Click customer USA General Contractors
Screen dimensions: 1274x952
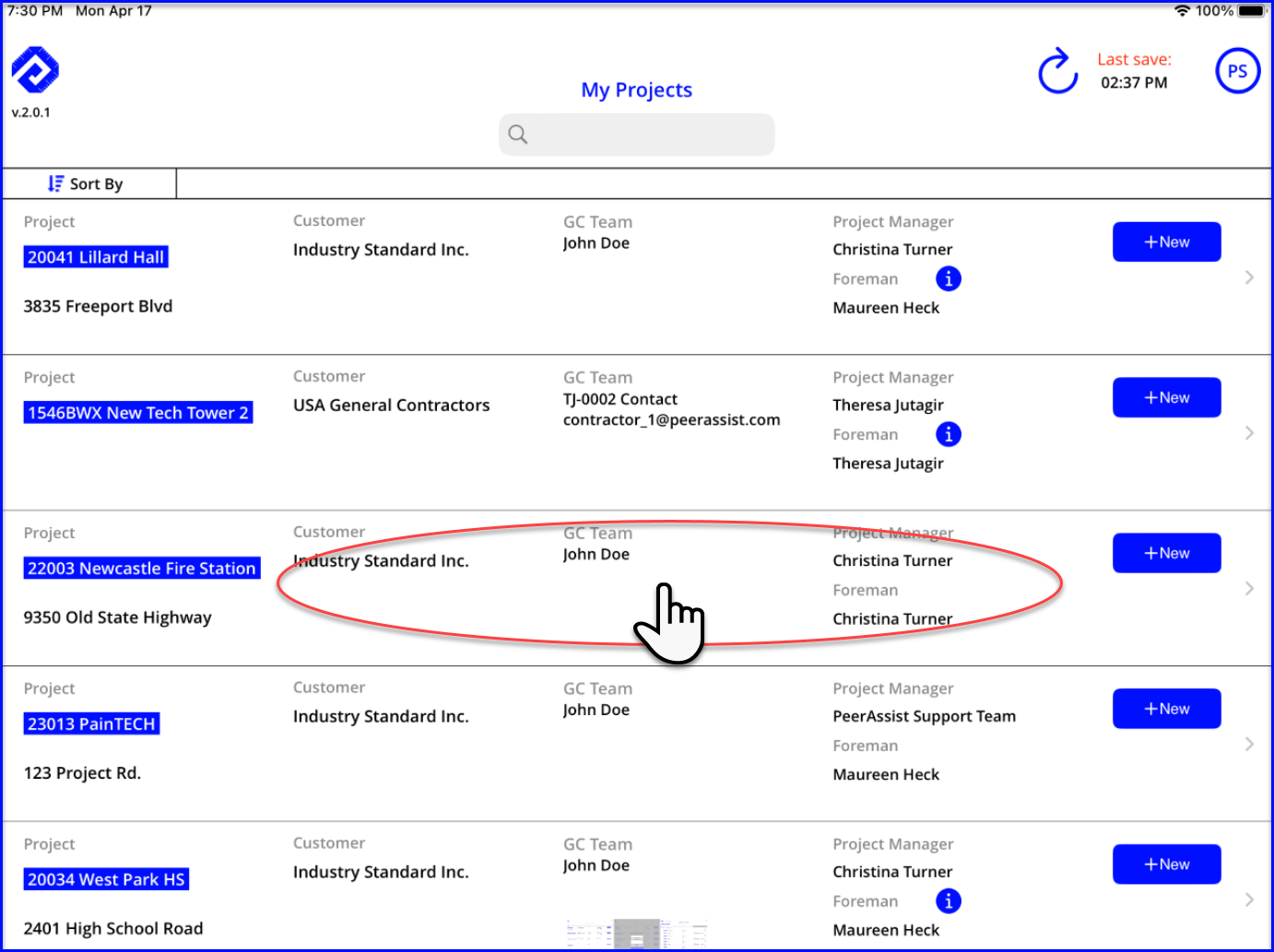(392, 405)
